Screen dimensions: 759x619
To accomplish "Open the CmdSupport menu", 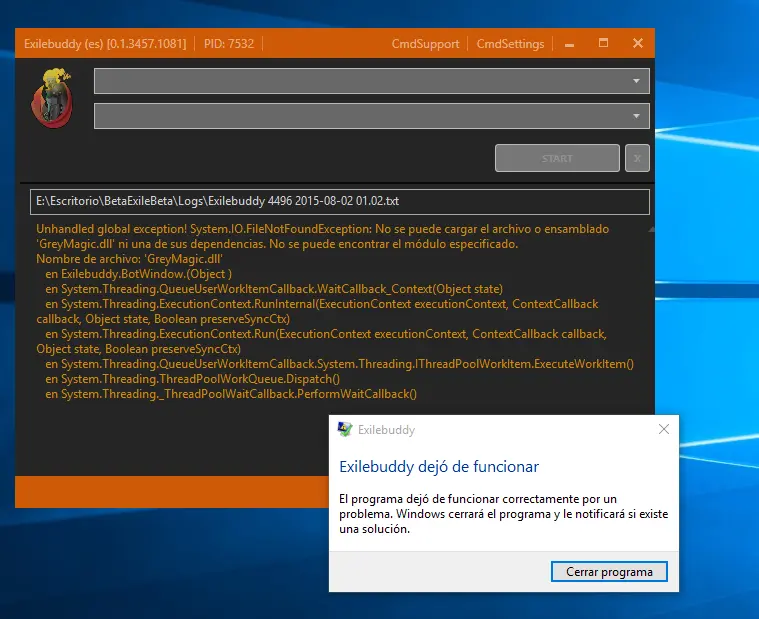I will [425, 44].
